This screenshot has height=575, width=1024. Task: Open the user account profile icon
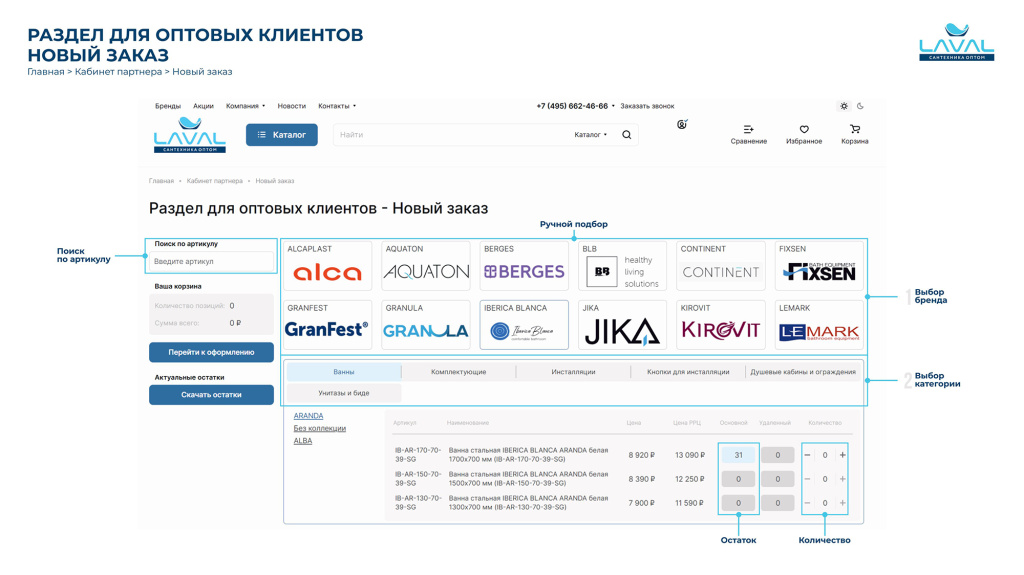click(x=682, y=124)
